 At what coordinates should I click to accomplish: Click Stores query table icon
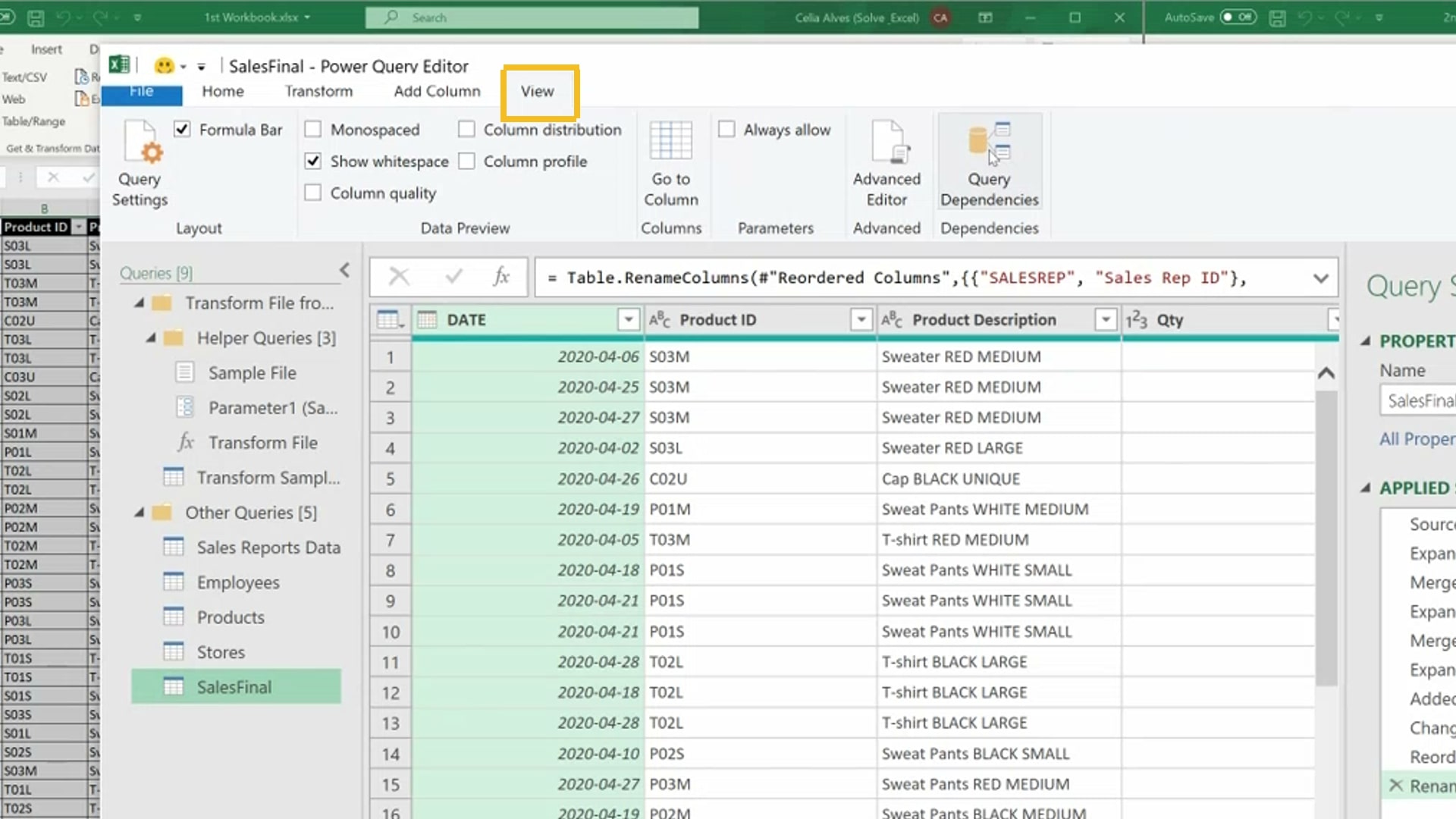(174, 651)
